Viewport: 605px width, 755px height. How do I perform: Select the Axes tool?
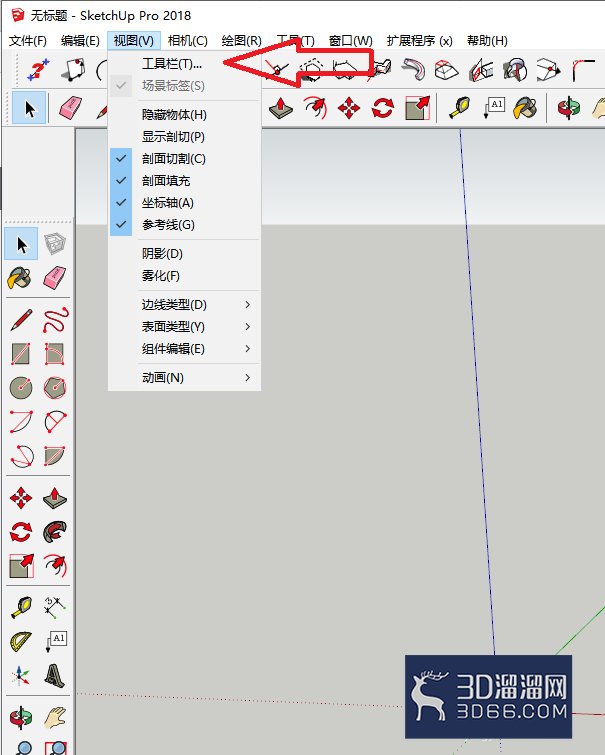[x=20, y=676]
